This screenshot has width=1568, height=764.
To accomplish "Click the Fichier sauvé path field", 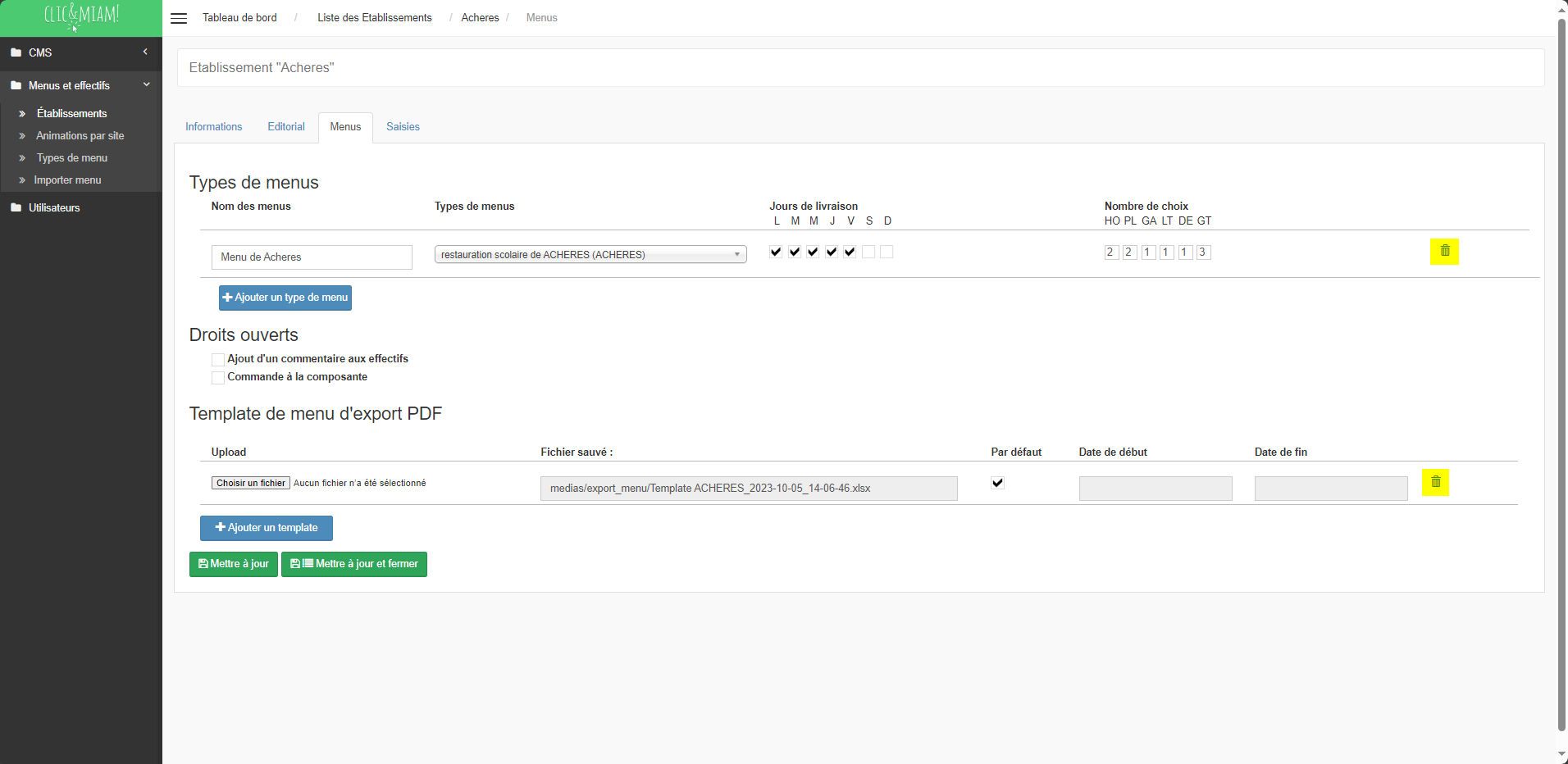I will pos(749,489).
